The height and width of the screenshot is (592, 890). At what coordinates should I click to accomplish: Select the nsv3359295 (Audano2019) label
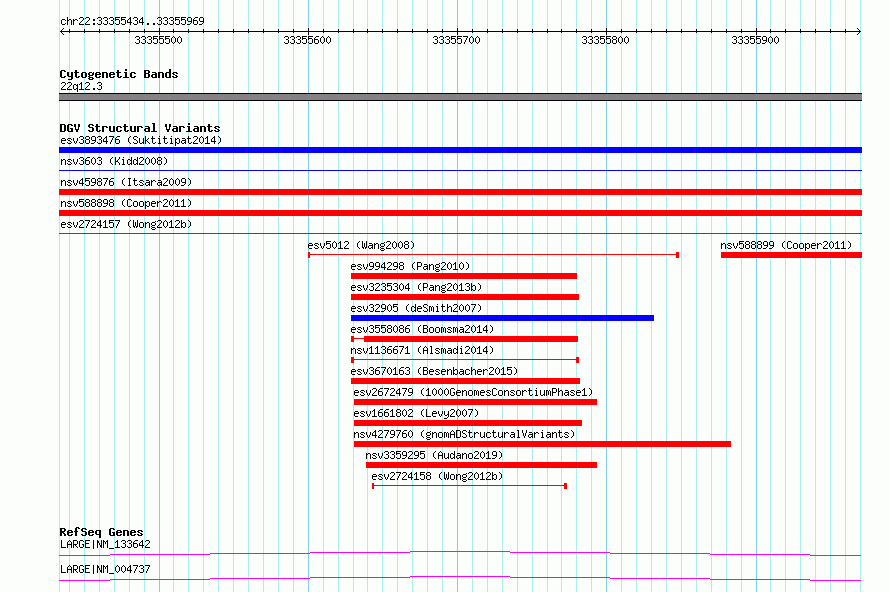coord(434,455)
